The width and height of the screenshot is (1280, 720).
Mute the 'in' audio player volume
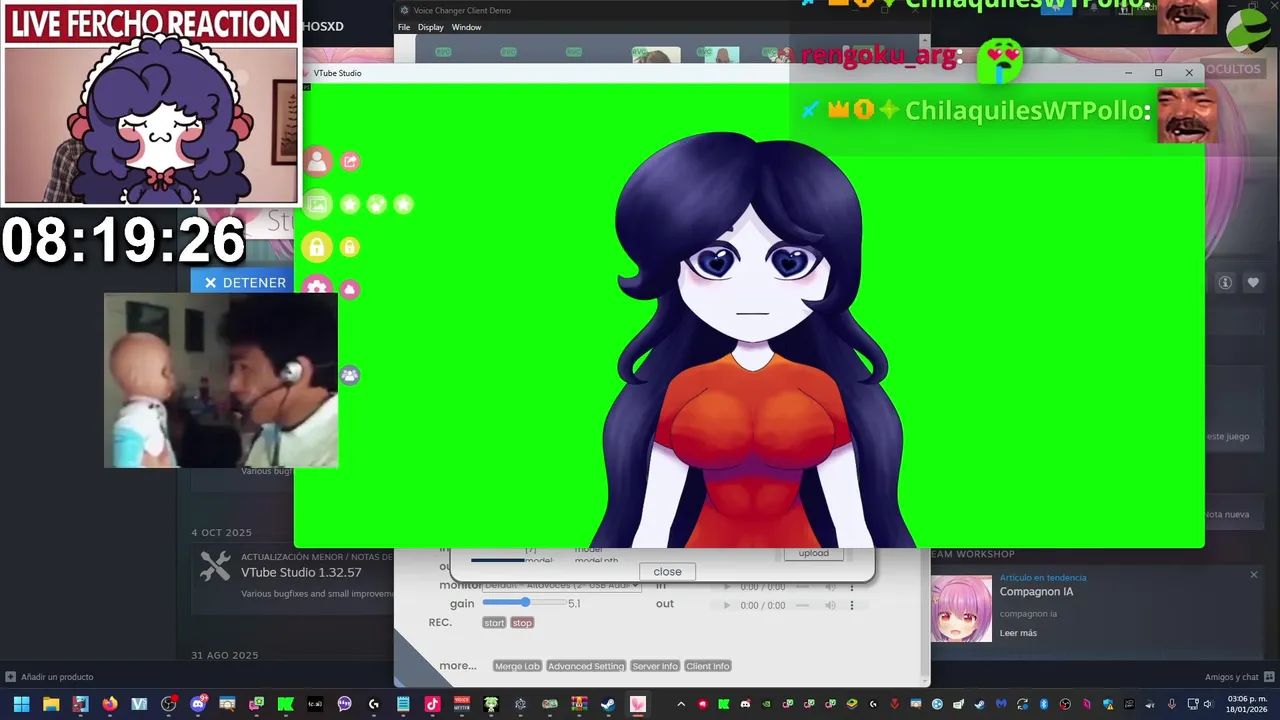tap(830, 586)
